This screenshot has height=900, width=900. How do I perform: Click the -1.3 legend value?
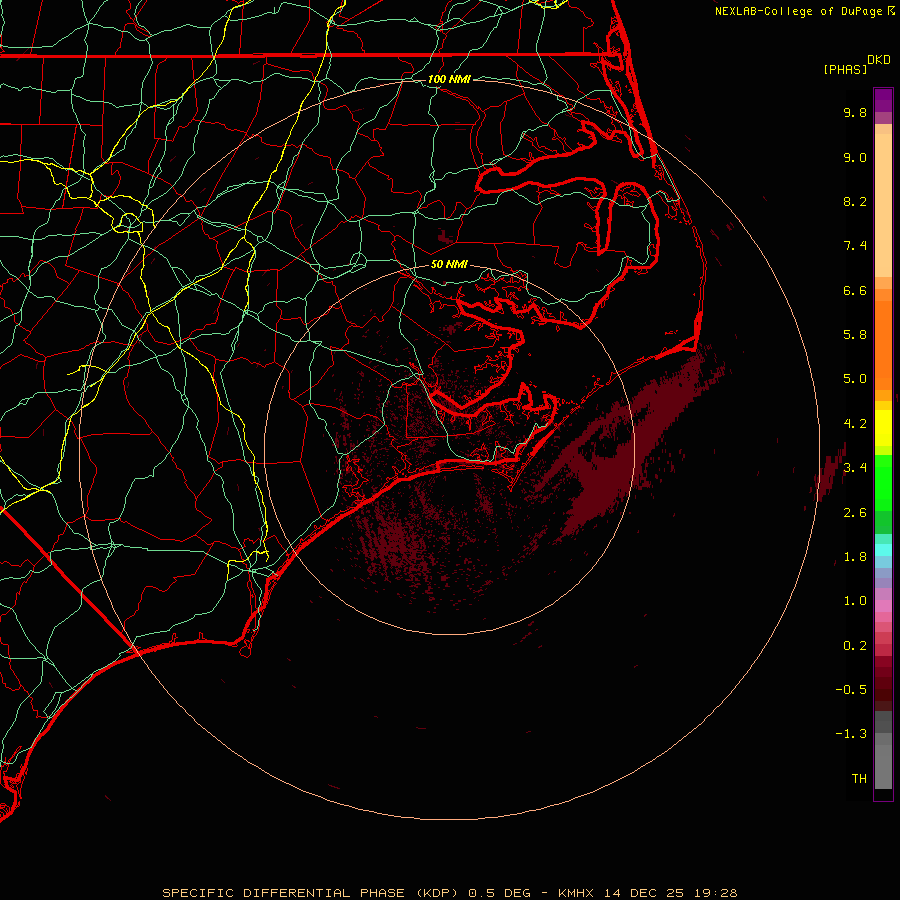851,734
